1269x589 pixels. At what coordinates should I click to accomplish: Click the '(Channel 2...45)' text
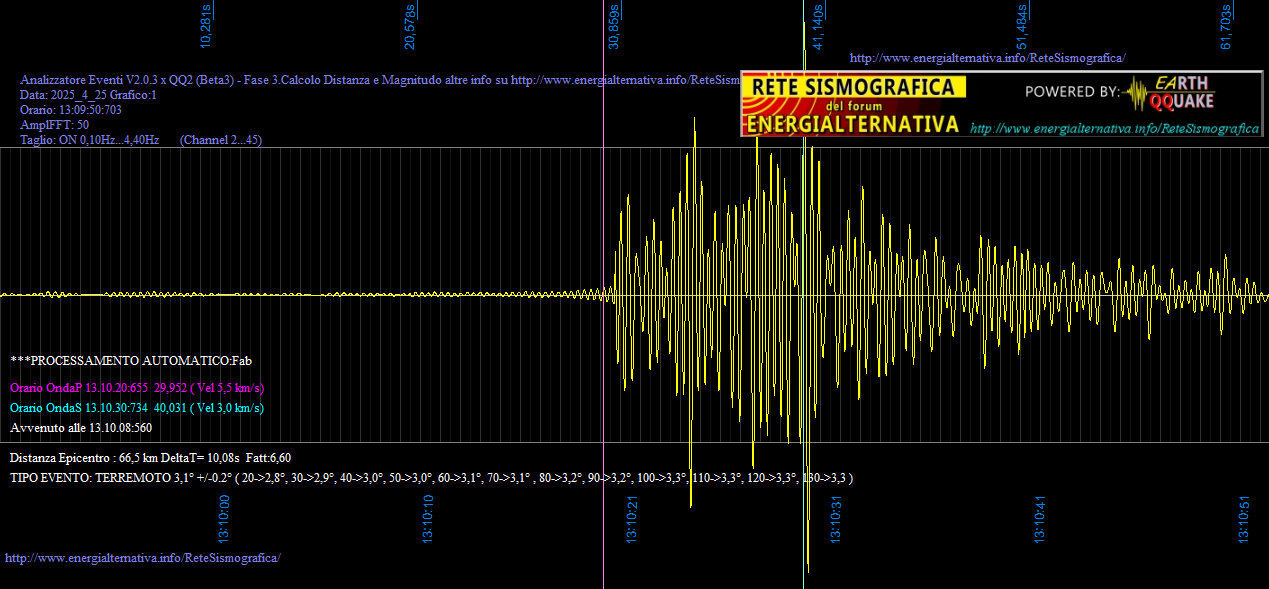pyautogui.click(x=221, y=140)
